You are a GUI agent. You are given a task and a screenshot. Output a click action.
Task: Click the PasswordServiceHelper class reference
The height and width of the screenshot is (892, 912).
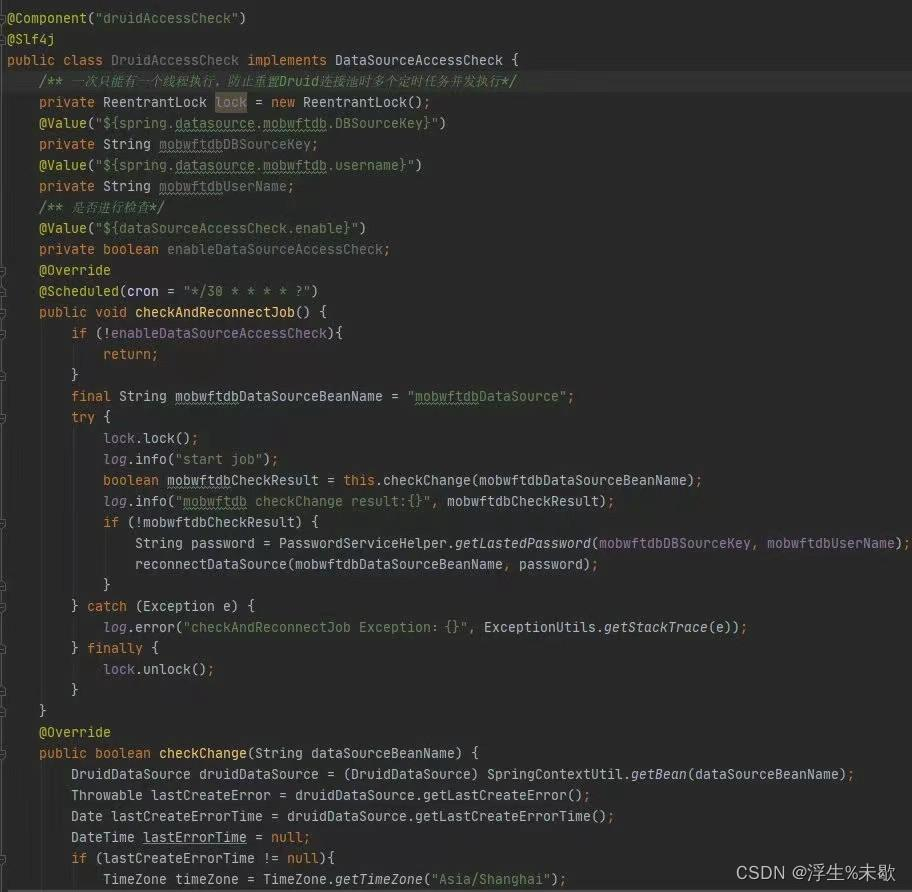click(362, 544)
